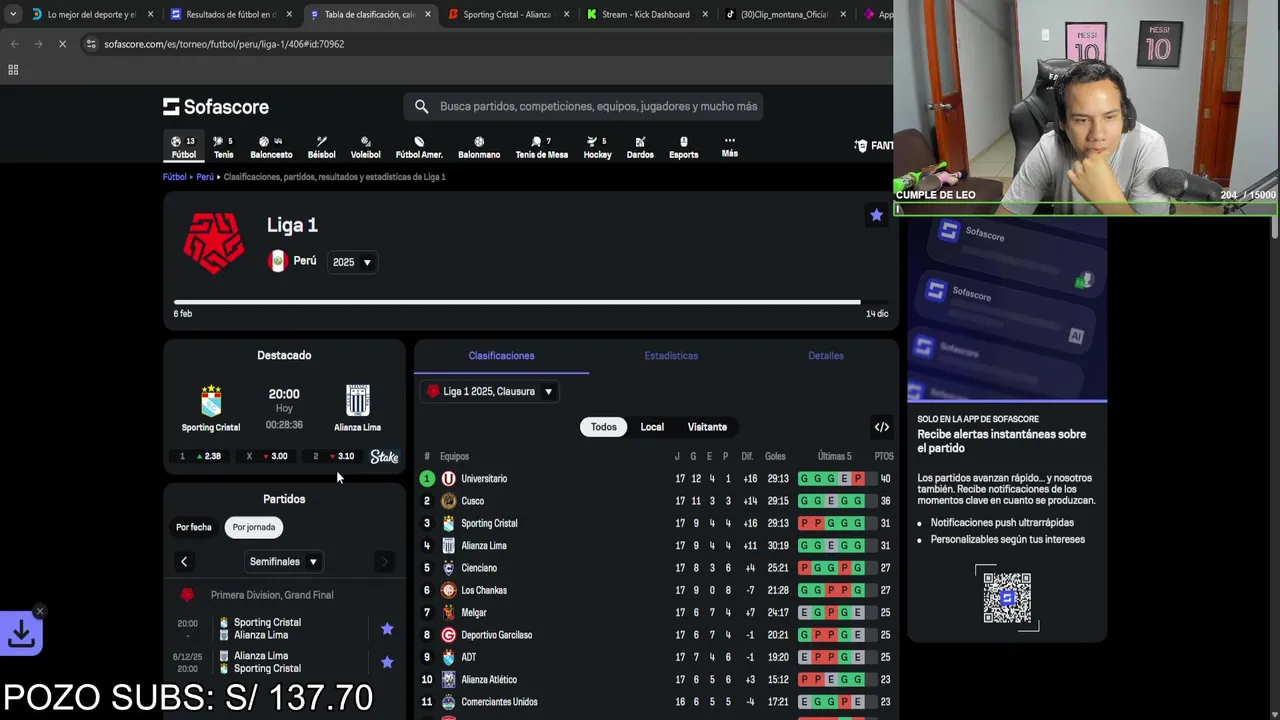This screenshot has height=720, width=1280.
Task: Select the Visitante standings filter
Action: click(707, 427)
